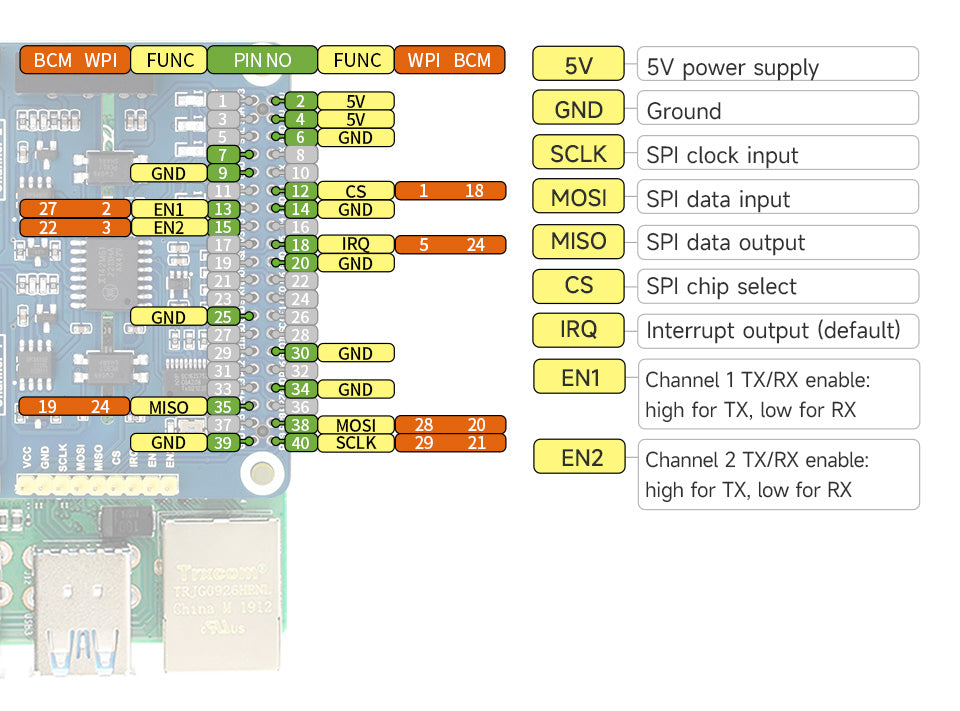Select the BCM WPI header tab

(x=74, y=60)
